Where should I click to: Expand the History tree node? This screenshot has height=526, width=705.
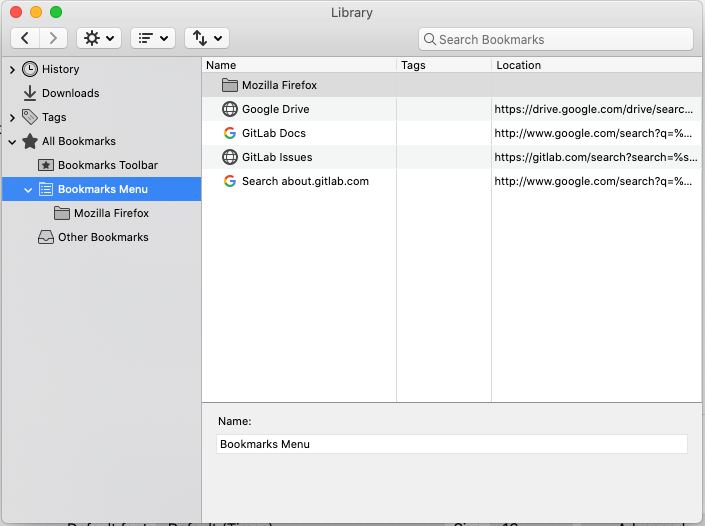click(12, 70)
